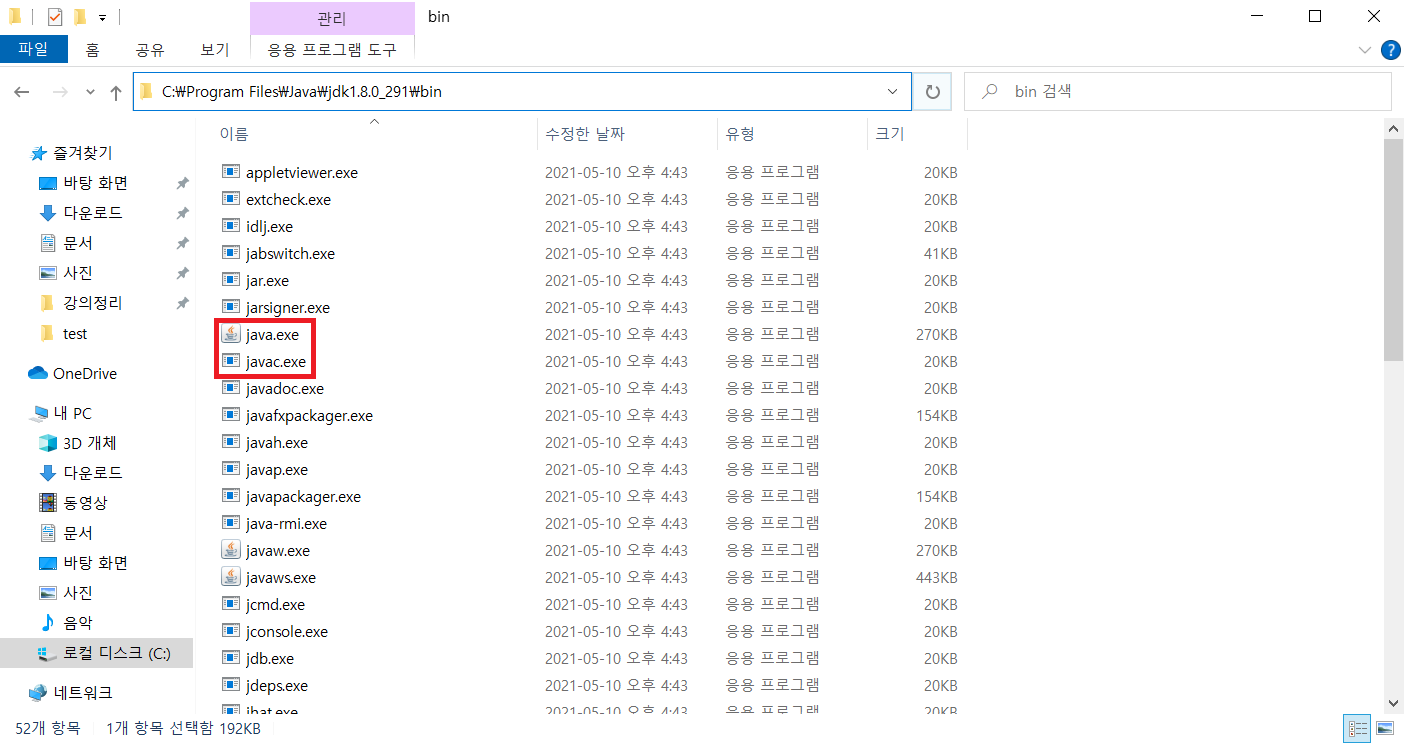
Task: Click the new folder icon in title bar
Action: click(x=80, y=17)
